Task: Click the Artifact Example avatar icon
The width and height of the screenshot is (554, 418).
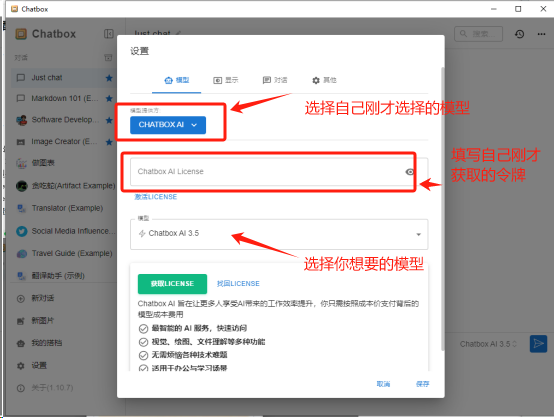Action: pos(22,186)
